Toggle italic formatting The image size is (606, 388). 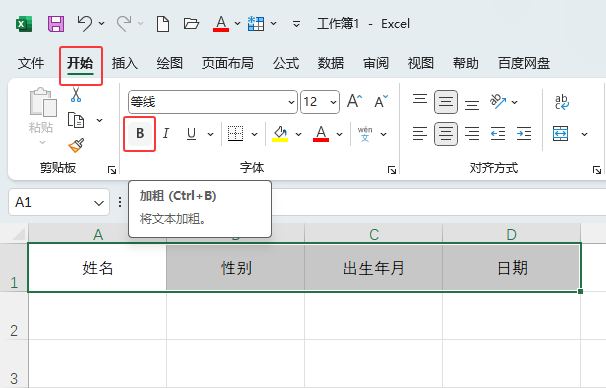(x=166, y=134)
